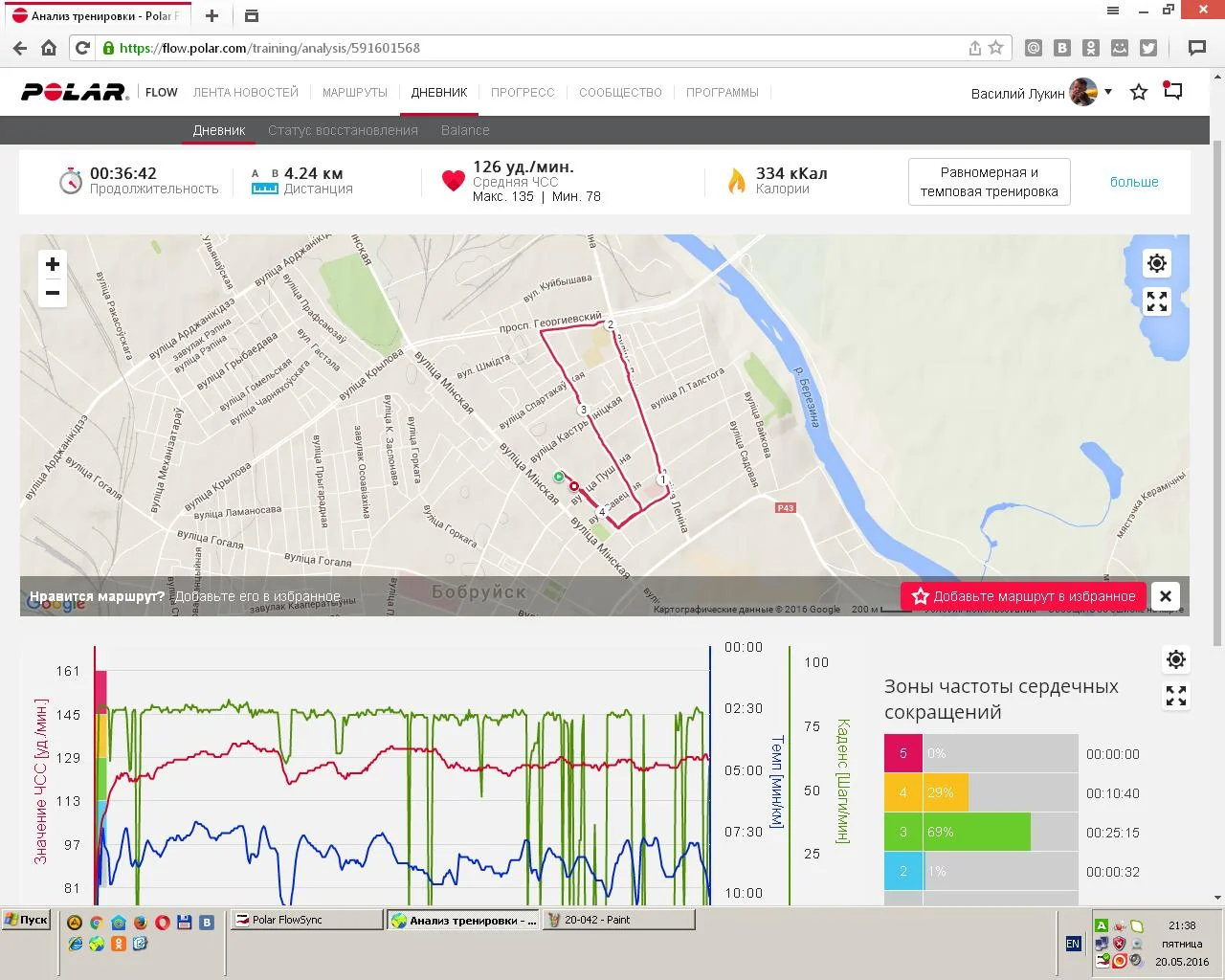Reload page with browser refresh button
1225x980 pixels.
point(83,48)
